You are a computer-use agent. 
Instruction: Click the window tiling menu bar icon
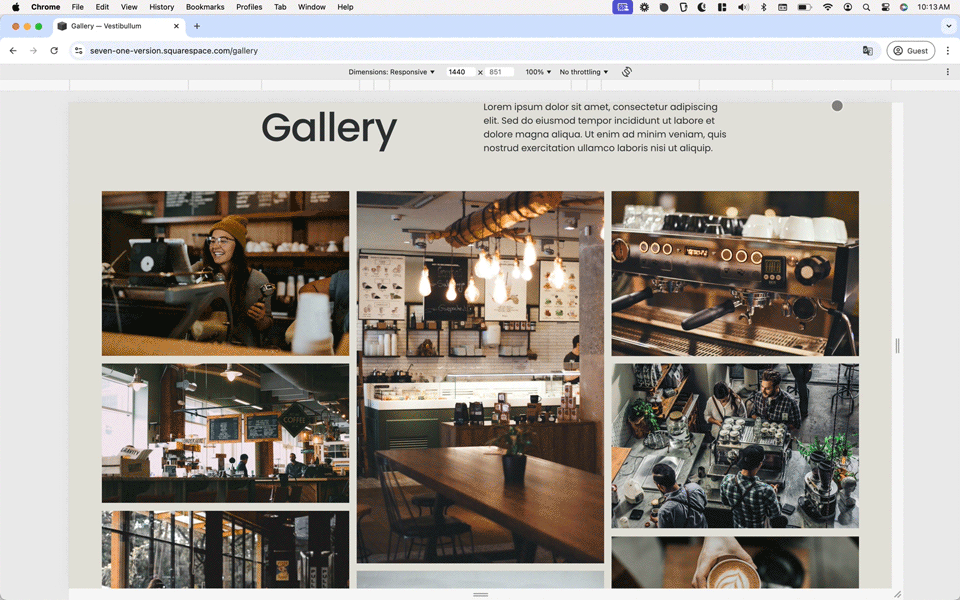tap(722, 7)
